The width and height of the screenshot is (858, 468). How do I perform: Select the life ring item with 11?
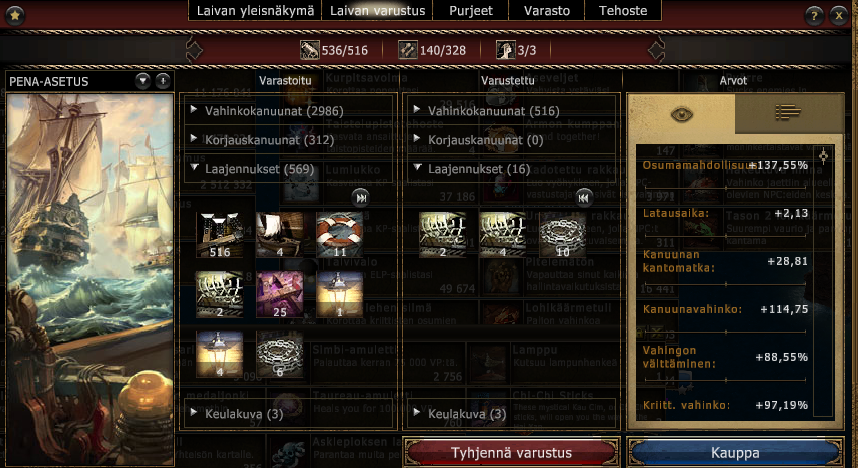pyautogui.click(x=339, y=235)
